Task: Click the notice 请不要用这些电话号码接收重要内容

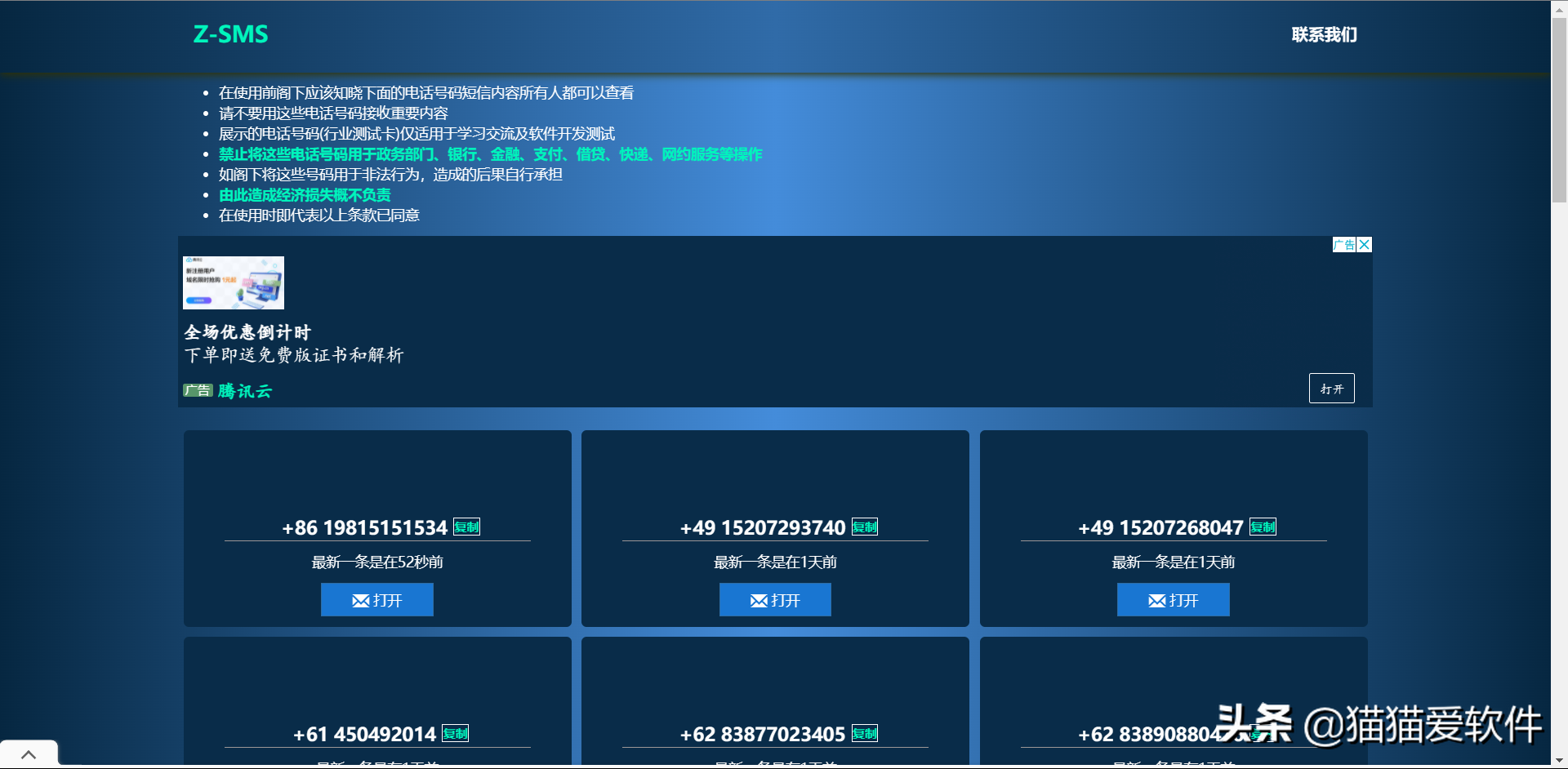Action: 333,113
